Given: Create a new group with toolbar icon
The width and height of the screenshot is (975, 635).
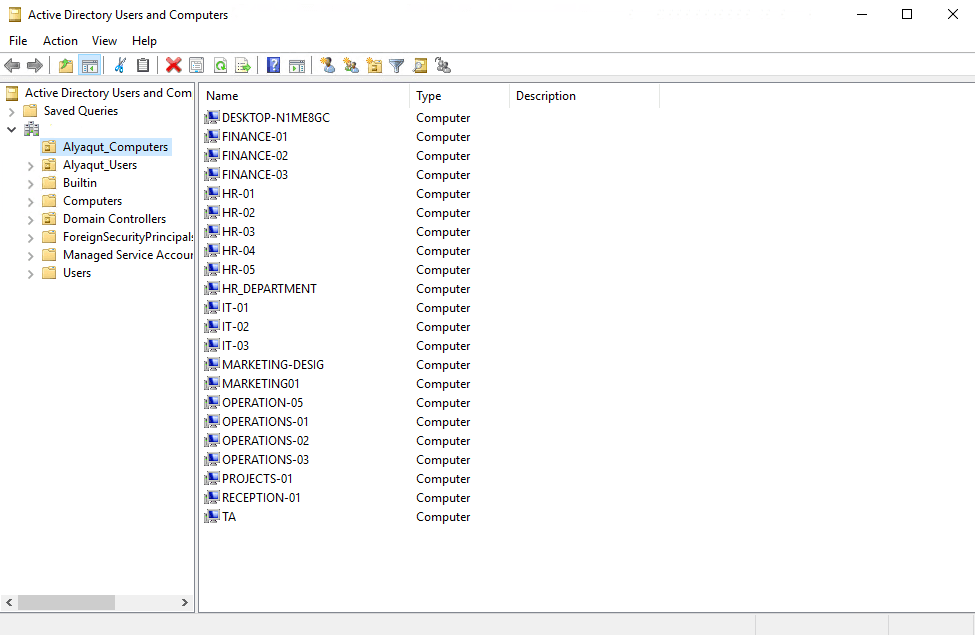Looking at the screenshot, I should point(351,65).
